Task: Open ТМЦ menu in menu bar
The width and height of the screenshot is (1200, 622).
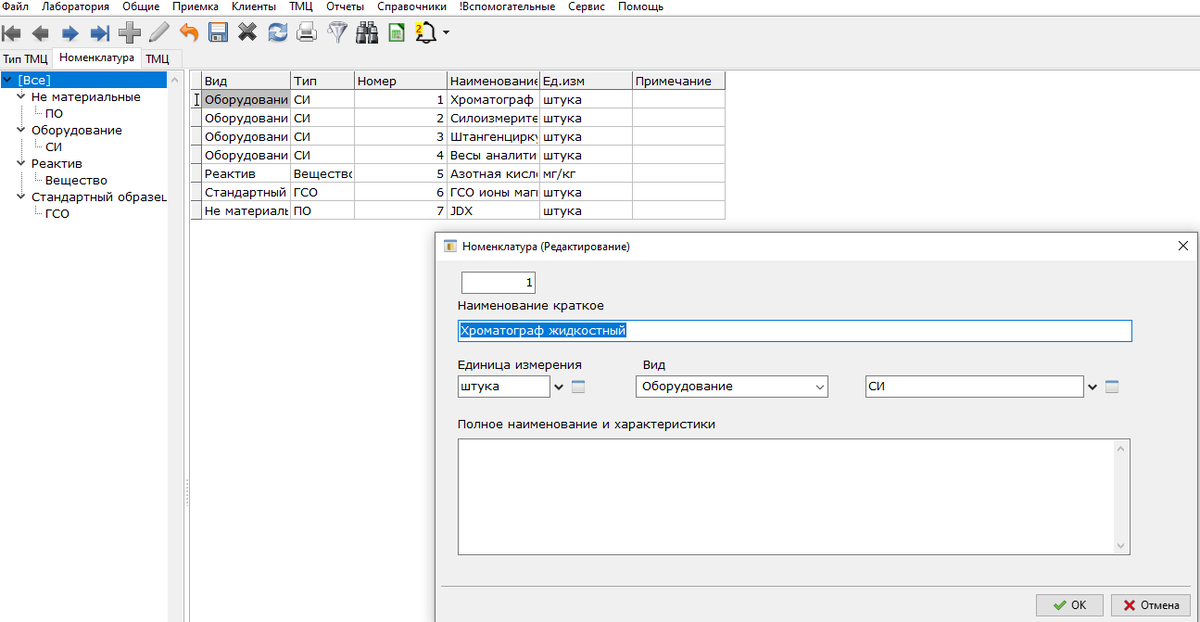Action: tap(301, 6)
